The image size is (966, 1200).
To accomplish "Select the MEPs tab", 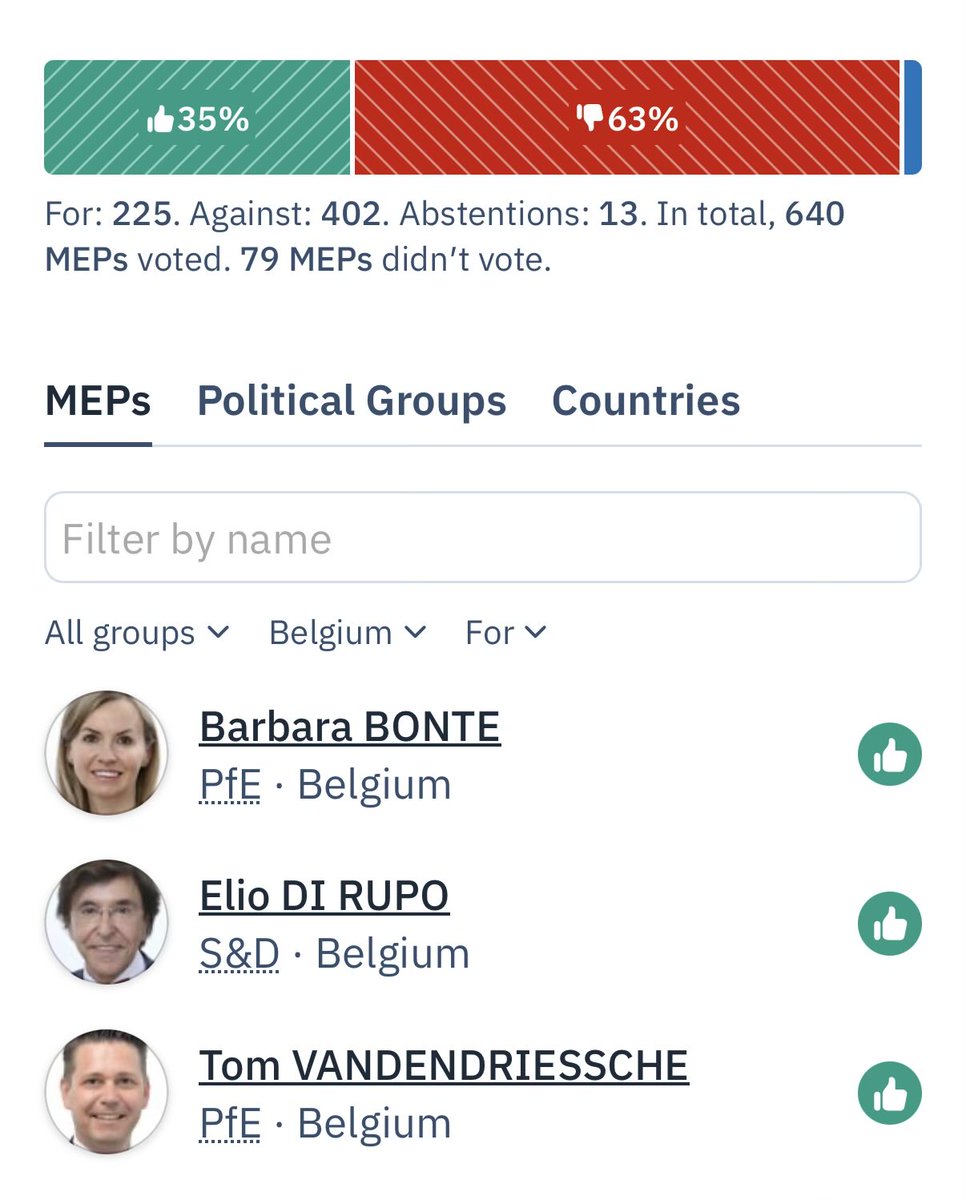I will 98,401.
